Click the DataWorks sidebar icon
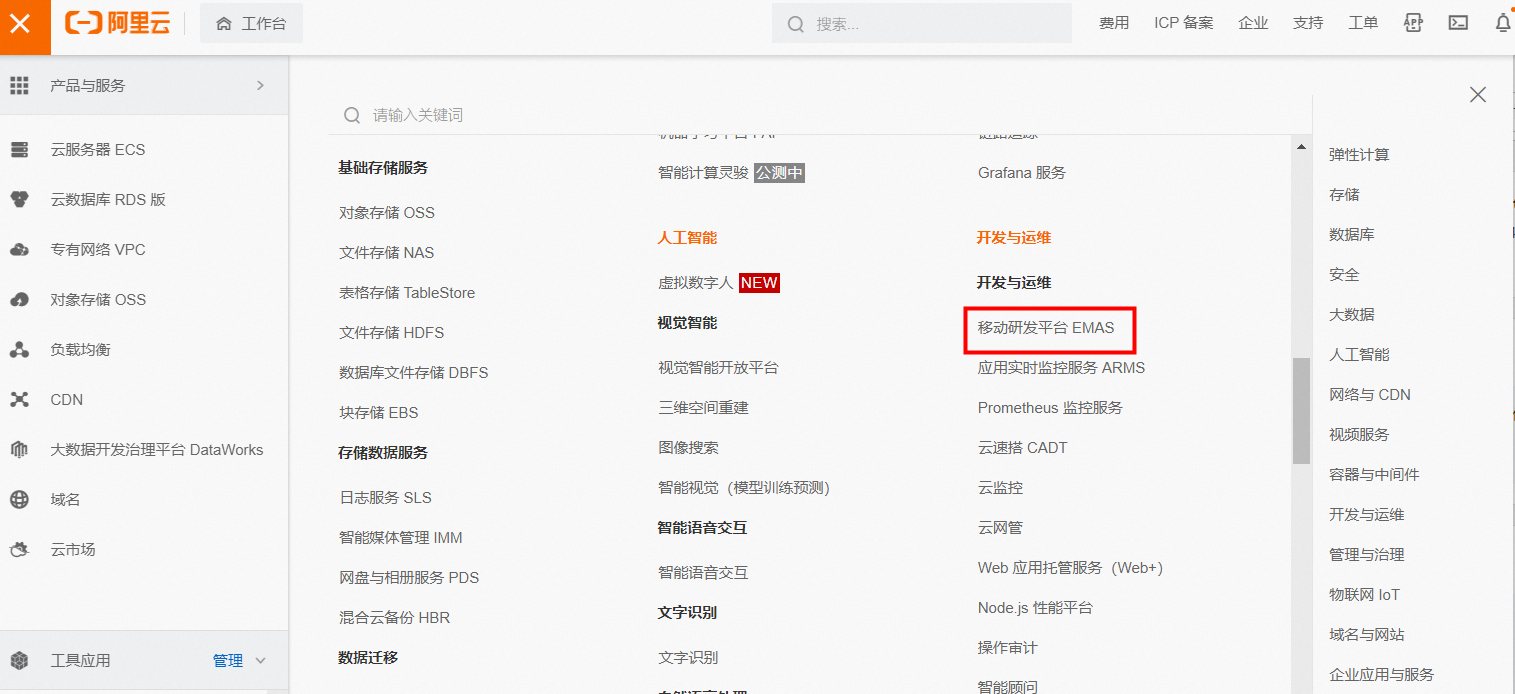The height and width of the screenshot is (694, 1515). (x=19, y=450)
